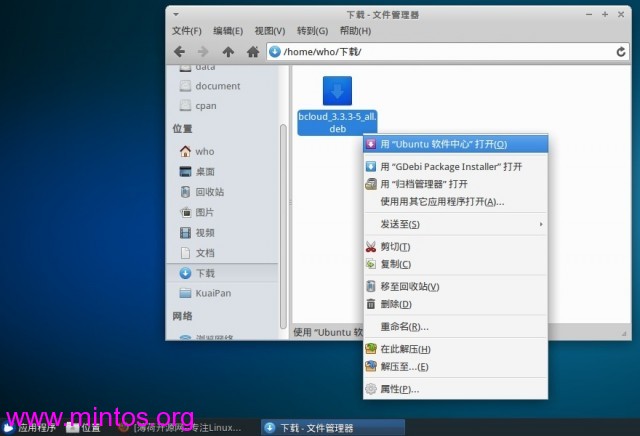Reload the folder with refresh icon
The width and height of the screenshot is (640, 436).
621,52
